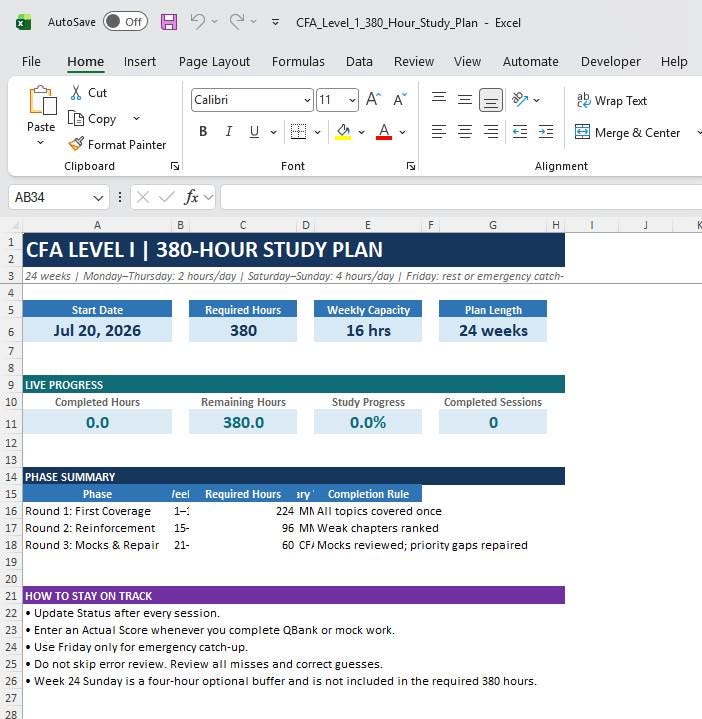Open Orientation dropdown arrow
The height and width of the screenshot is (719, 702).
536,100
